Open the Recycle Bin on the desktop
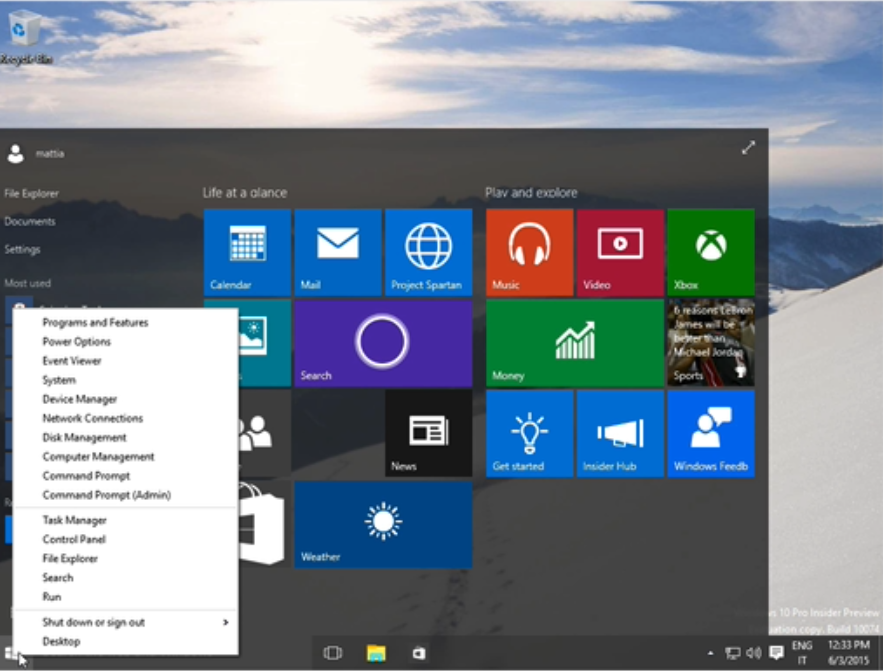883x671 pixels. pos(25,37)
